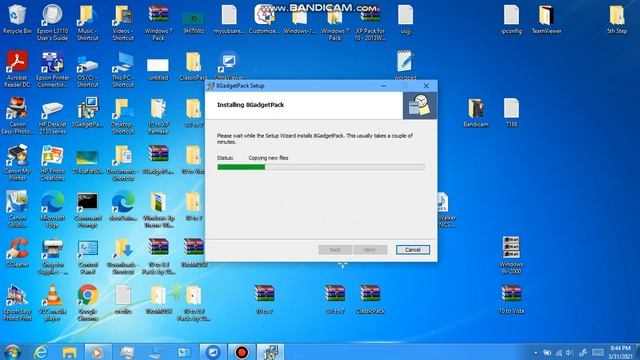This screenshot has height=360, width=640.
Task: Launch VLC media player
Action: coord(52,302)
